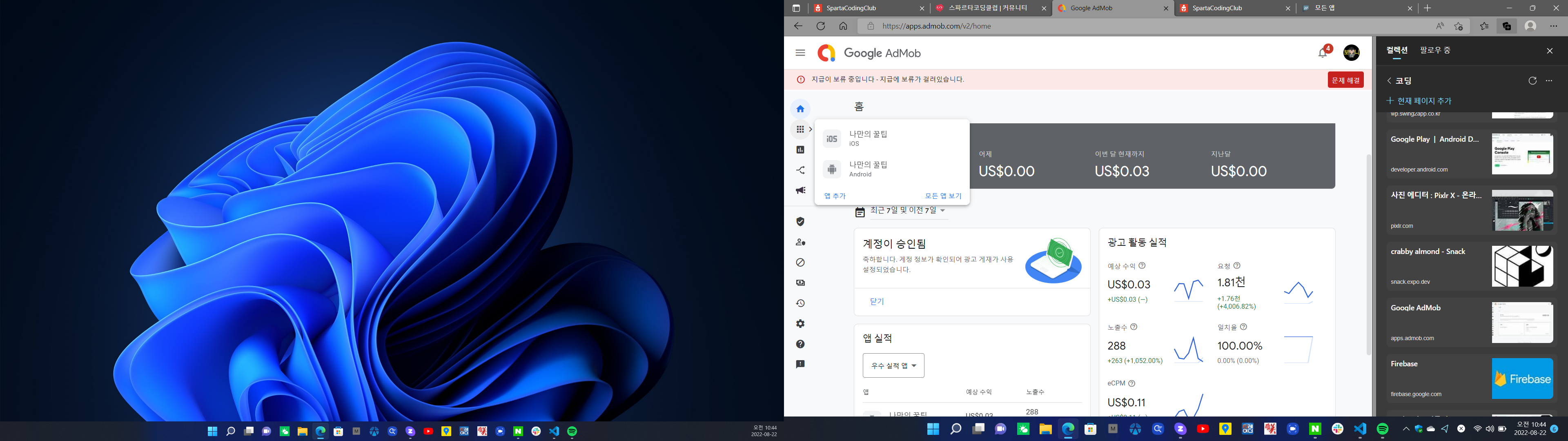Image resolution: width=1568 pixels, height=441 pixels.
Task: Open the AdMob hamburger menu
Action: (x=800, y=53)
